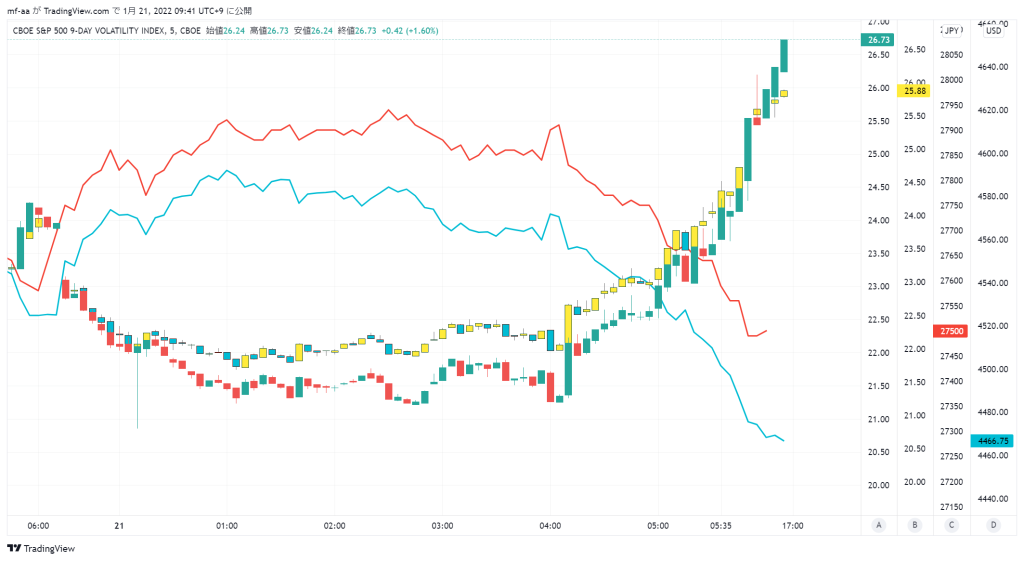The height and width of the screenshot is (561, 1024).
Task: Open the JPY currency selector
Action: 952,31
